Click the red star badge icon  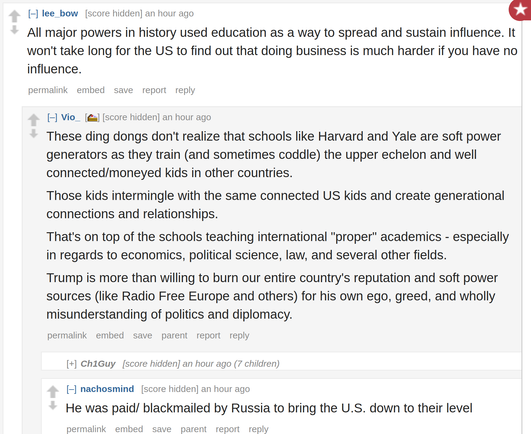[521, 10]
